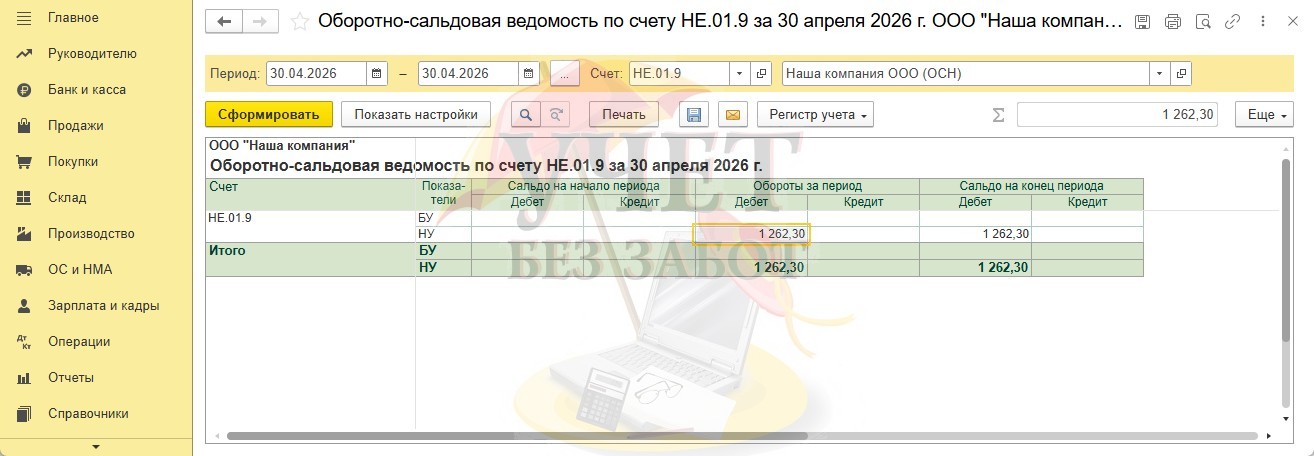Click the Банк и касса ruble icon
1314x456 pixels.
(x=25, y=90)
